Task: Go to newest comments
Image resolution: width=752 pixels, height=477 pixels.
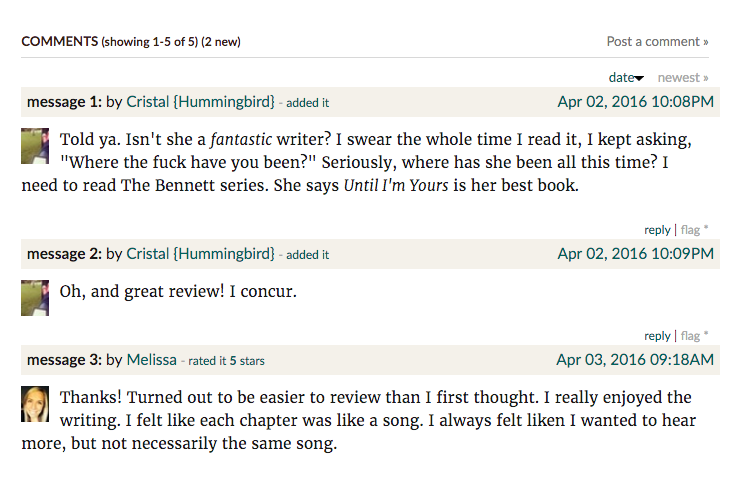Action: [x=682, y=78]
